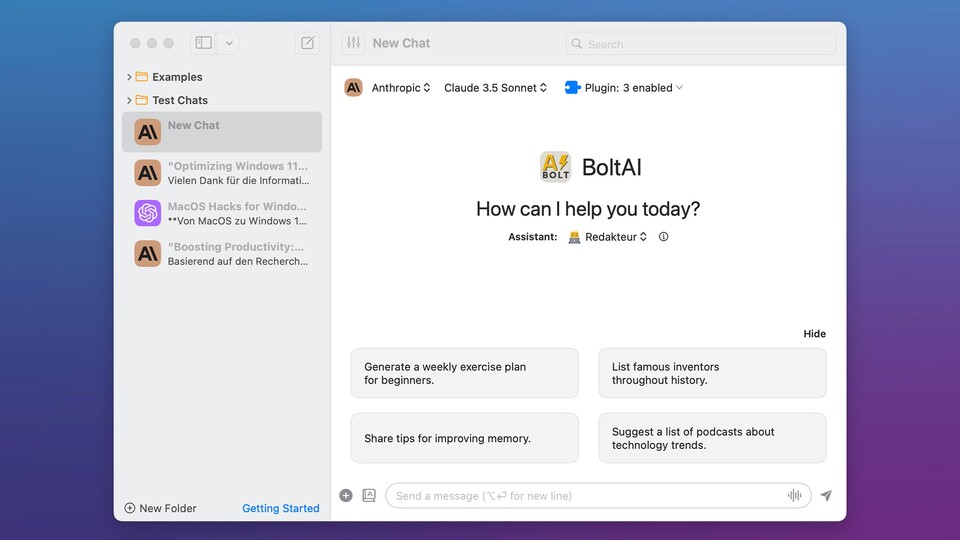Click the assistant info icon
960x540 pixels.
tap(664, 236)
